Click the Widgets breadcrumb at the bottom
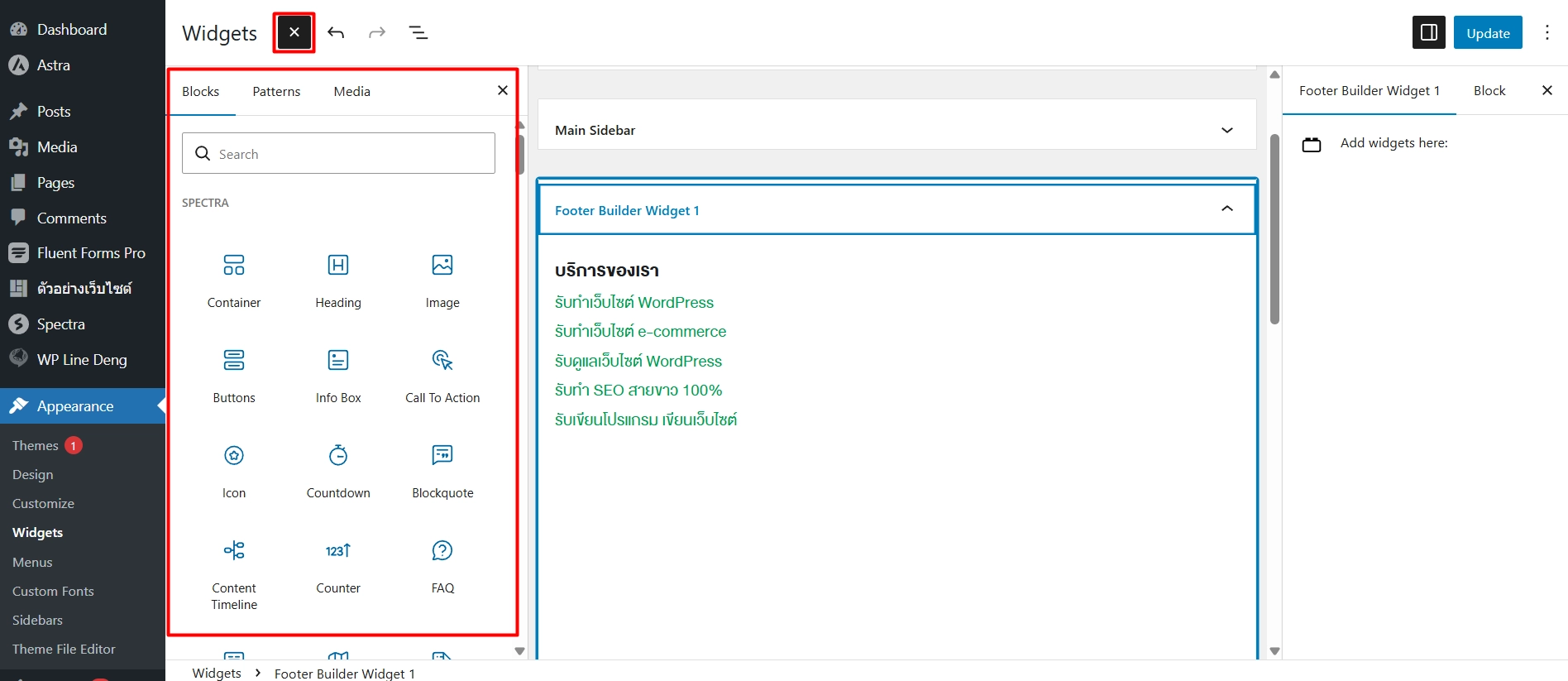 (217, 673)
